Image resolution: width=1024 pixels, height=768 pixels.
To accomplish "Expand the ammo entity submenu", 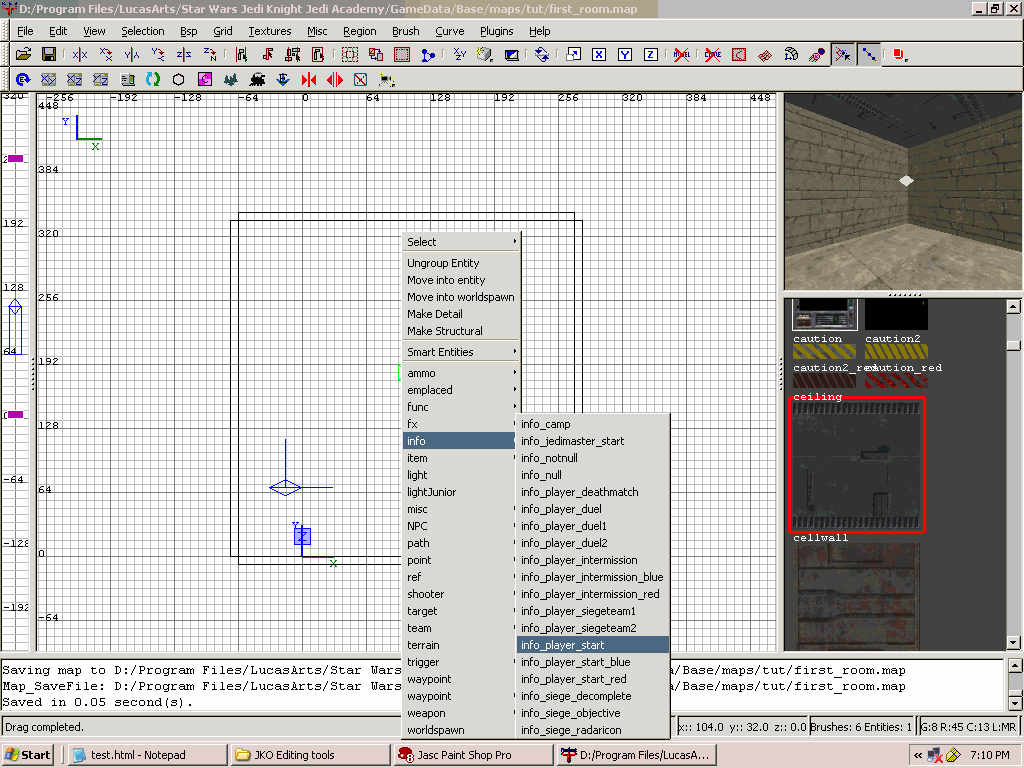I will point(462,373).
